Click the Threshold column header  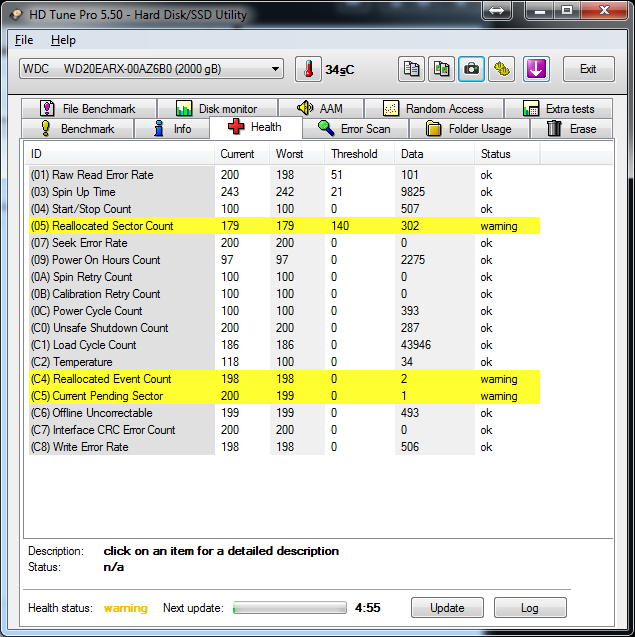pyautogui.click(x=359, y=154)
